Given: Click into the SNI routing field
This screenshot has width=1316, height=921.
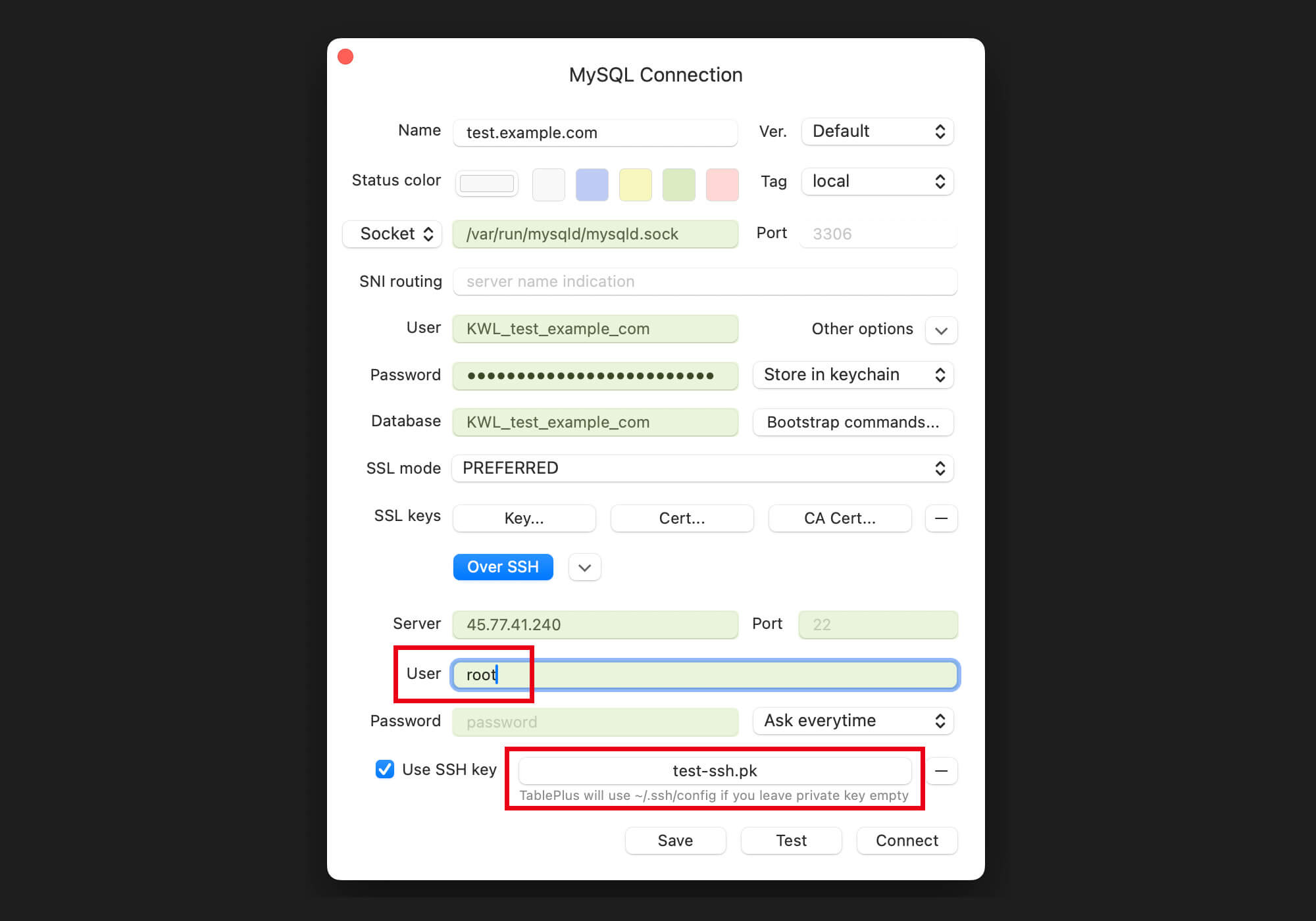Looking at the screenshot, I should (704, 282).
